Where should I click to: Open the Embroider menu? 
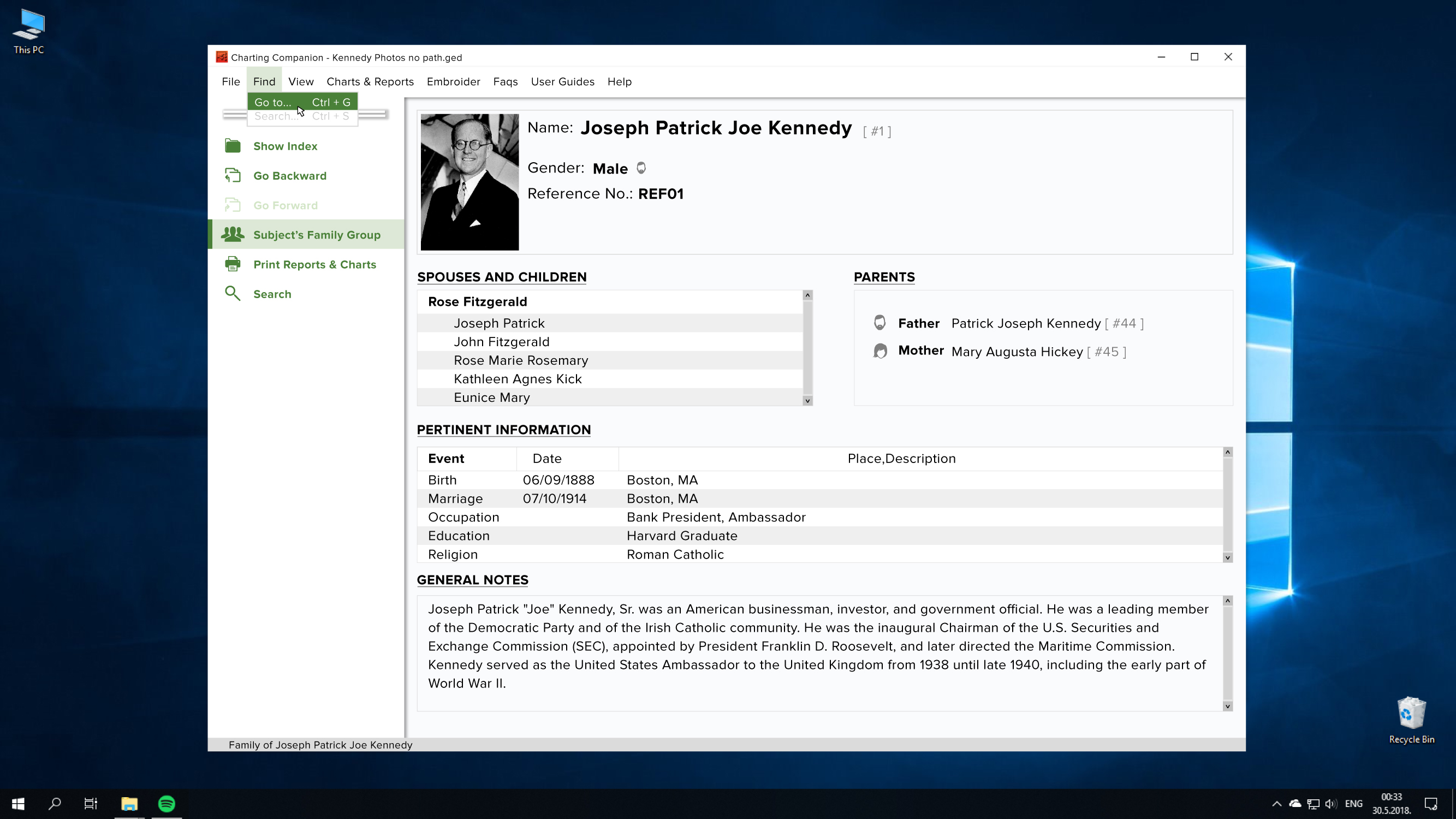point(453,81)
